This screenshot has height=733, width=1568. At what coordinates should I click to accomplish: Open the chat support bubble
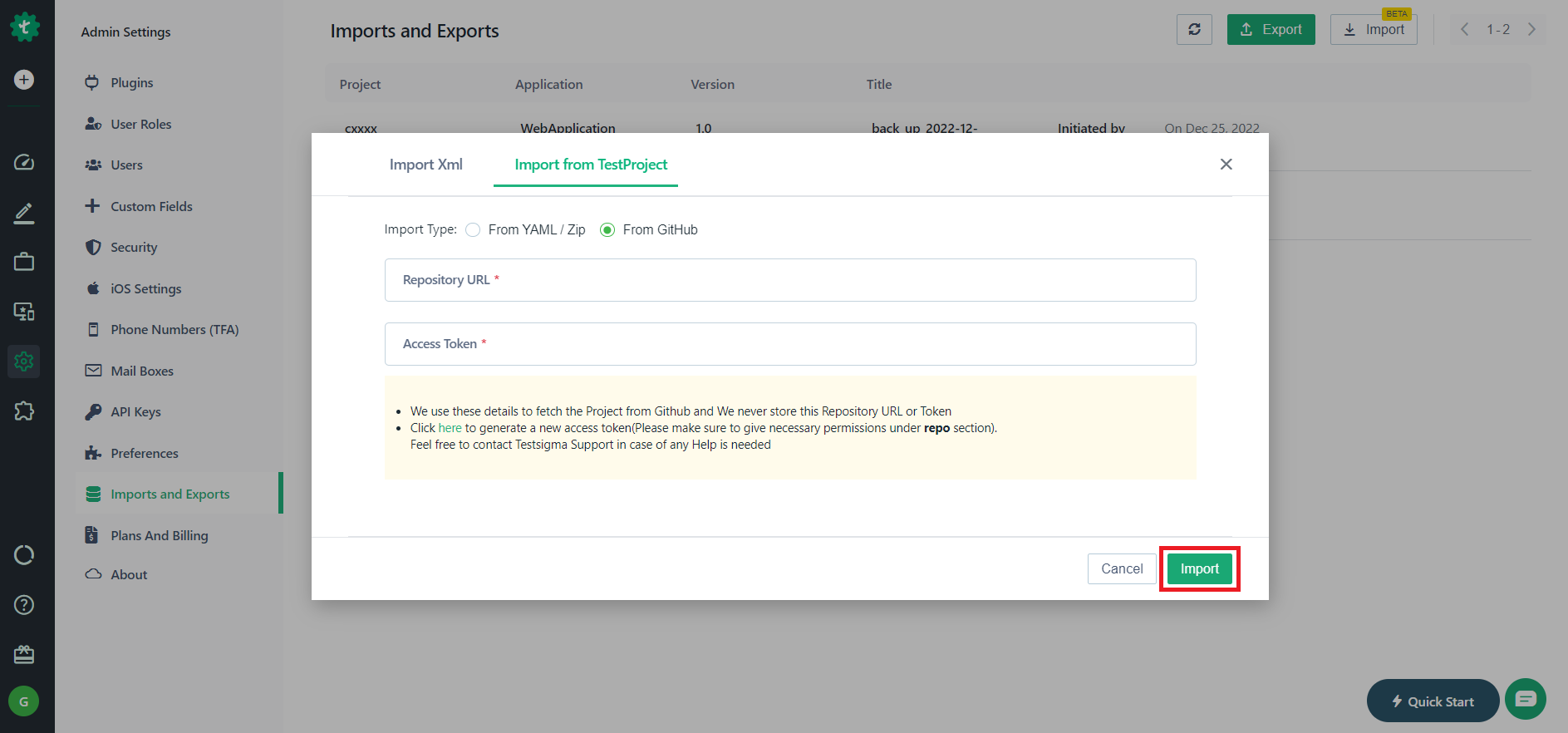click(x=1526, y=699)
